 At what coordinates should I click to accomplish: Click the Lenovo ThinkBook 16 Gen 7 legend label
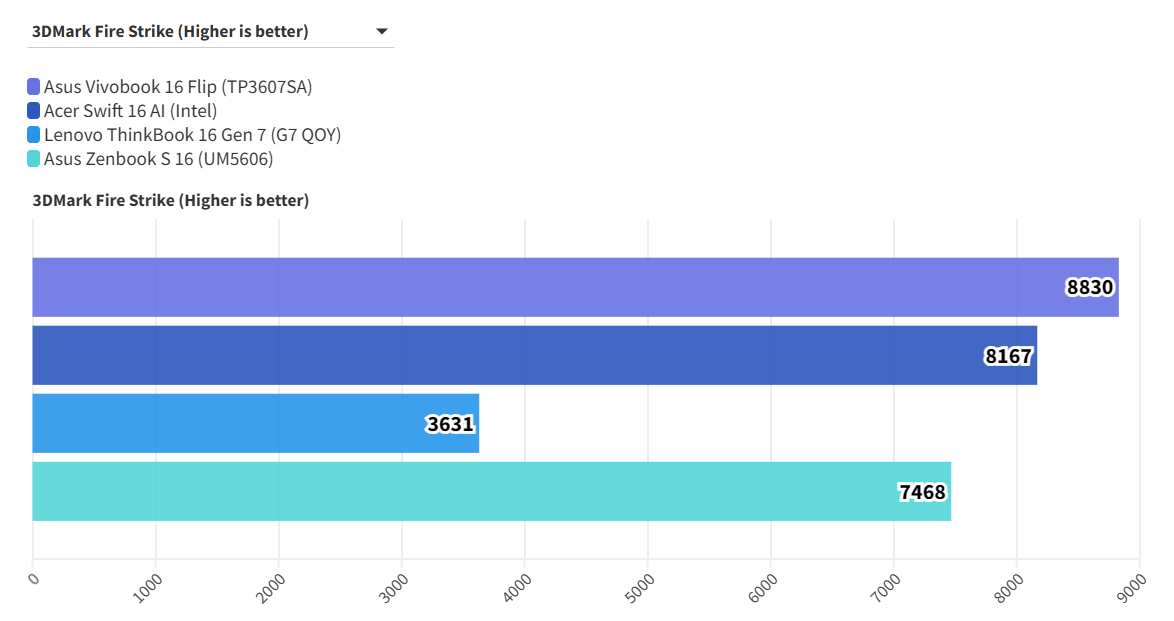click(x=192, y=135)
